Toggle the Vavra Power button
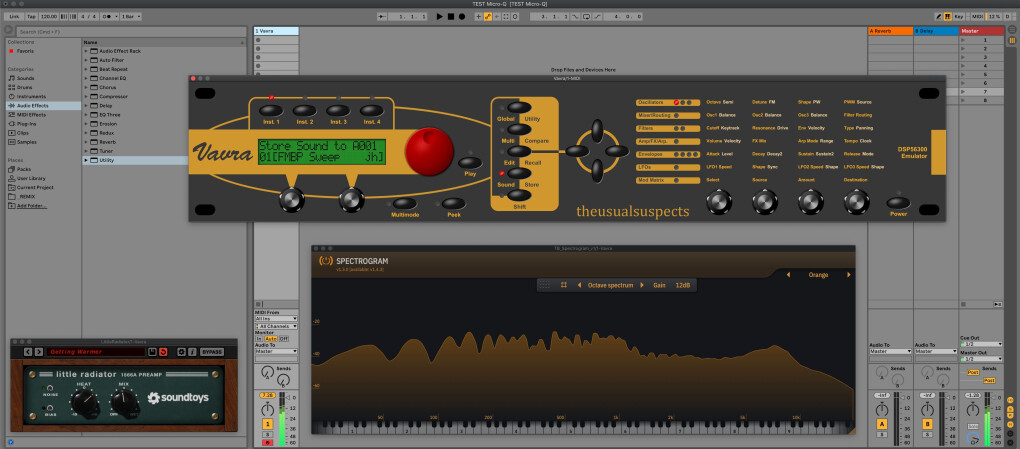The width and height of the screenshot is (1020, 449). [x=898, y=202]
